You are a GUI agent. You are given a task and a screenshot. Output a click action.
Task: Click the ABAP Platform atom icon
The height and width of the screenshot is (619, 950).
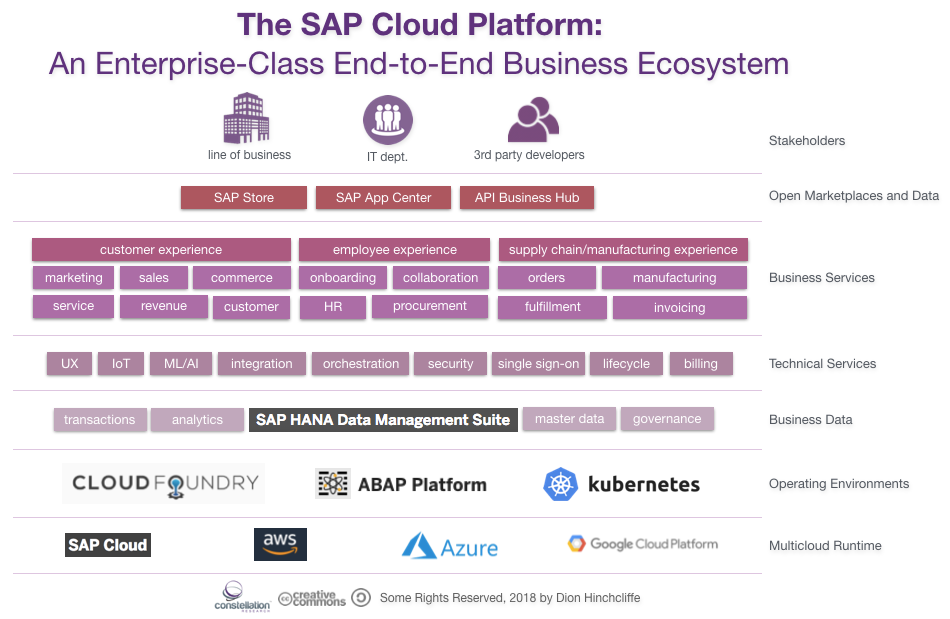333,483
